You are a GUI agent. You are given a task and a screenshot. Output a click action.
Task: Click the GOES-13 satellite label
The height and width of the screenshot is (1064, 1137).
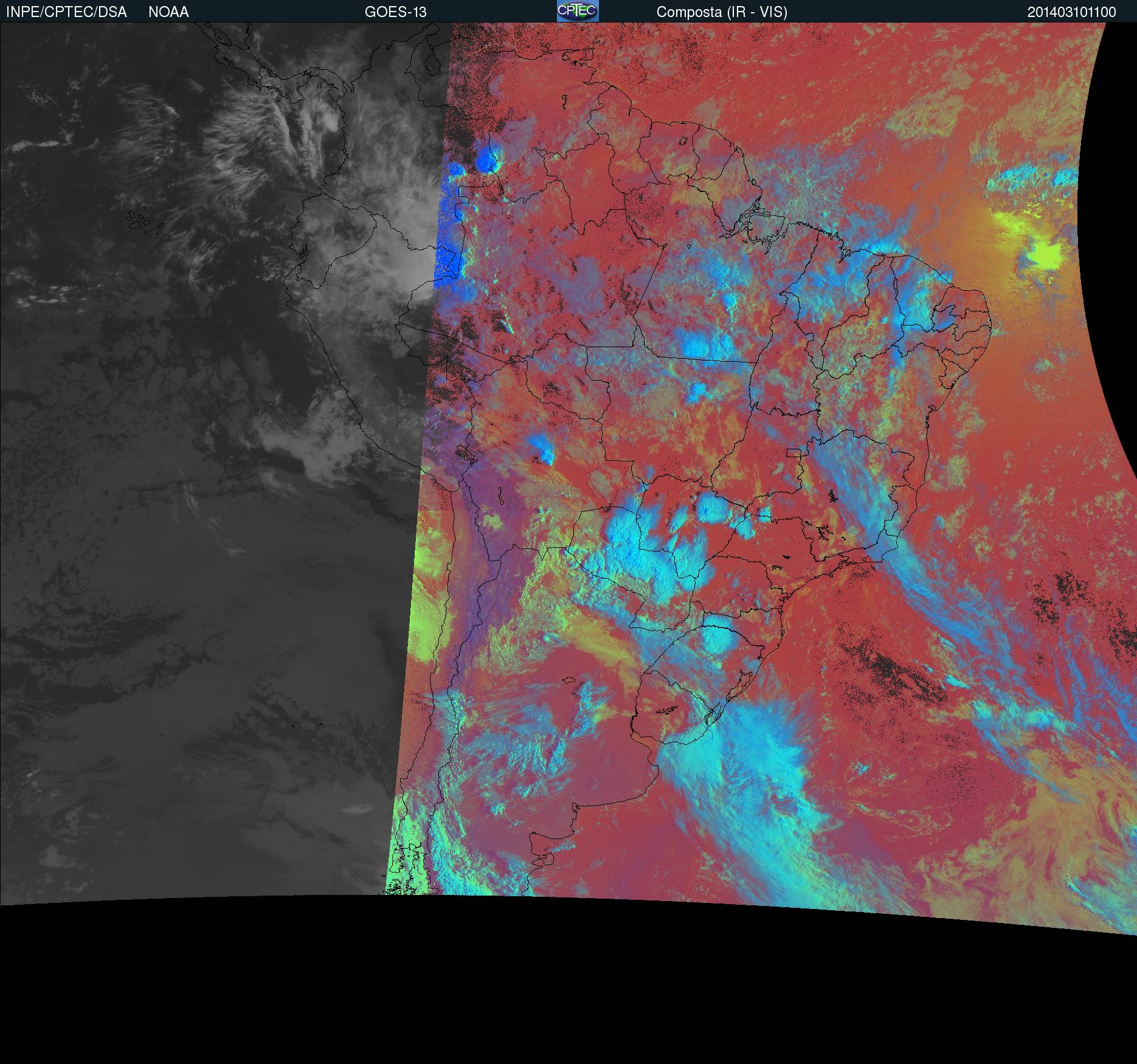pos(395,12)
